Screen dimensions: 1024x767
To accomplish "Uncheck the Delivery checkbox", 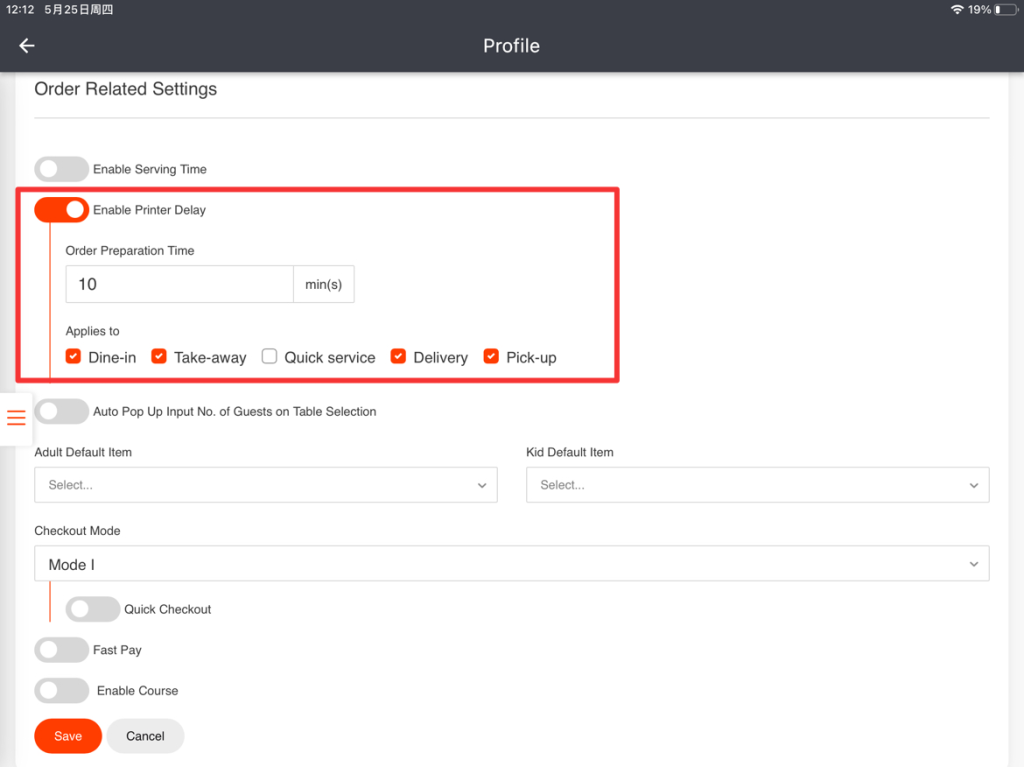I will pyautogui.click(x=398, y=357).
